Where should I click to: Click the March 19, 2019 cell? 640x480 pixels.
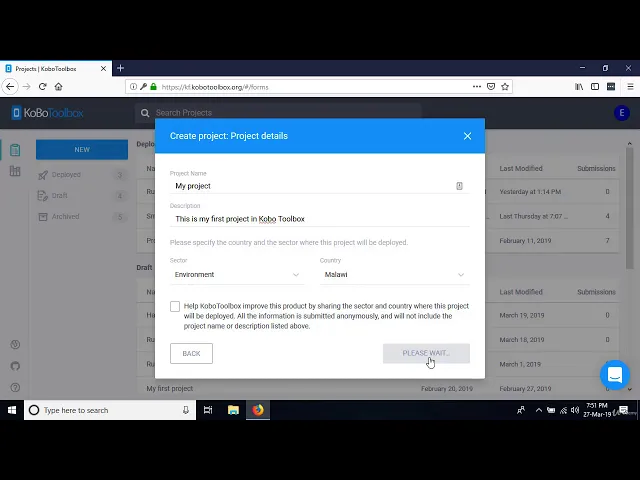pyautogui.click(x=522, y=316)
